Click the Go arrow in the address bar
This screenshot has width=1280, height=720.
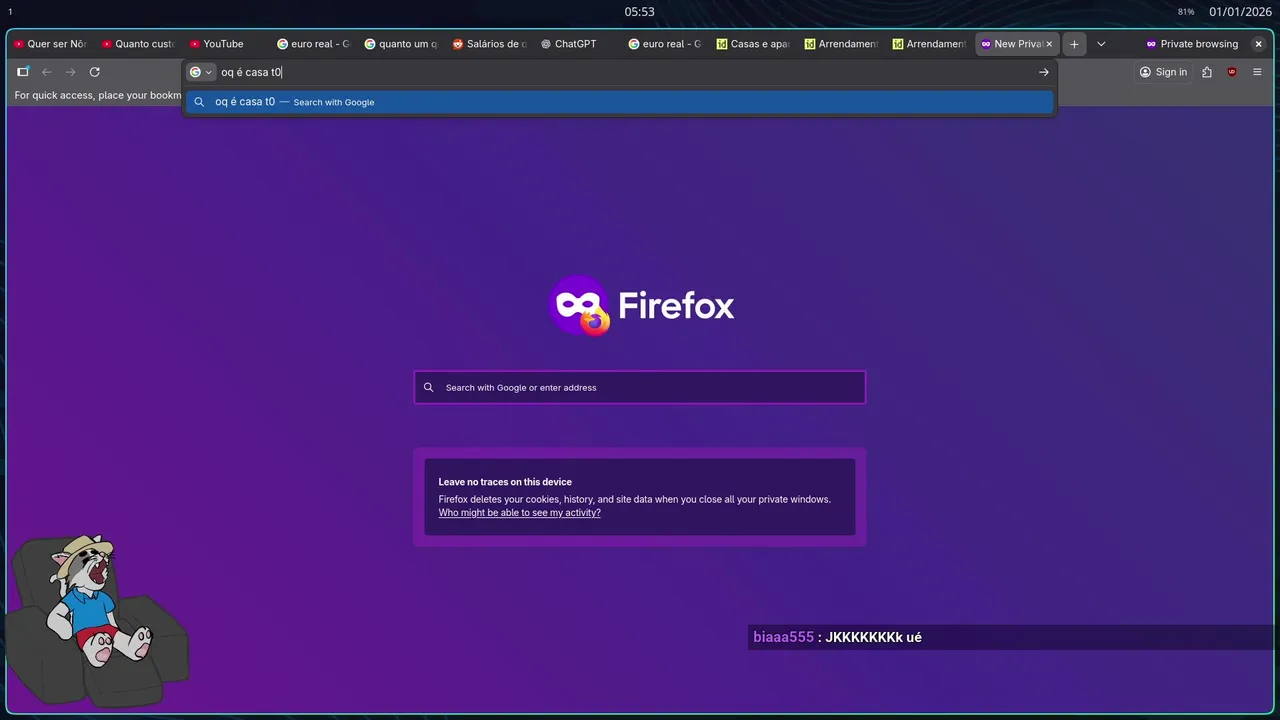(1043, 72)
